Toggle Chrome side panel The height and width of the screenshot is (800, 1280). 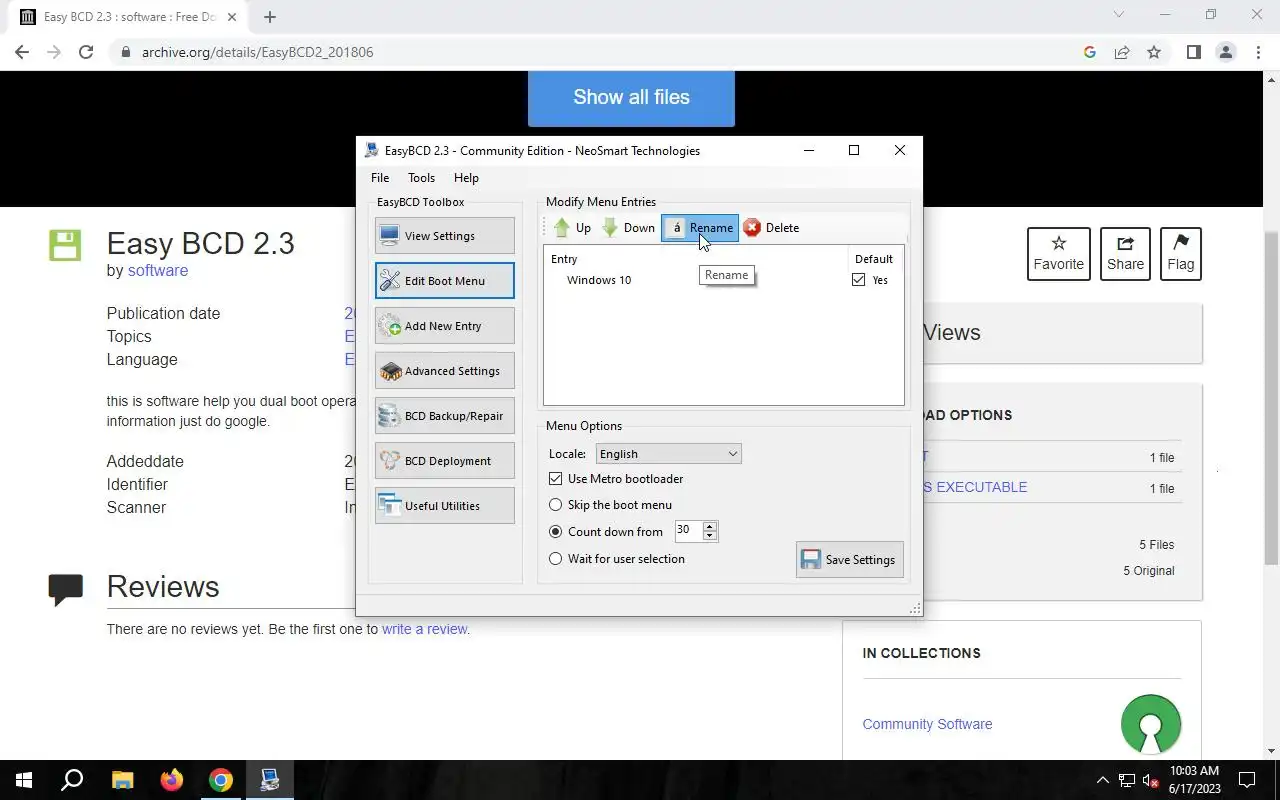[1193, 52]
